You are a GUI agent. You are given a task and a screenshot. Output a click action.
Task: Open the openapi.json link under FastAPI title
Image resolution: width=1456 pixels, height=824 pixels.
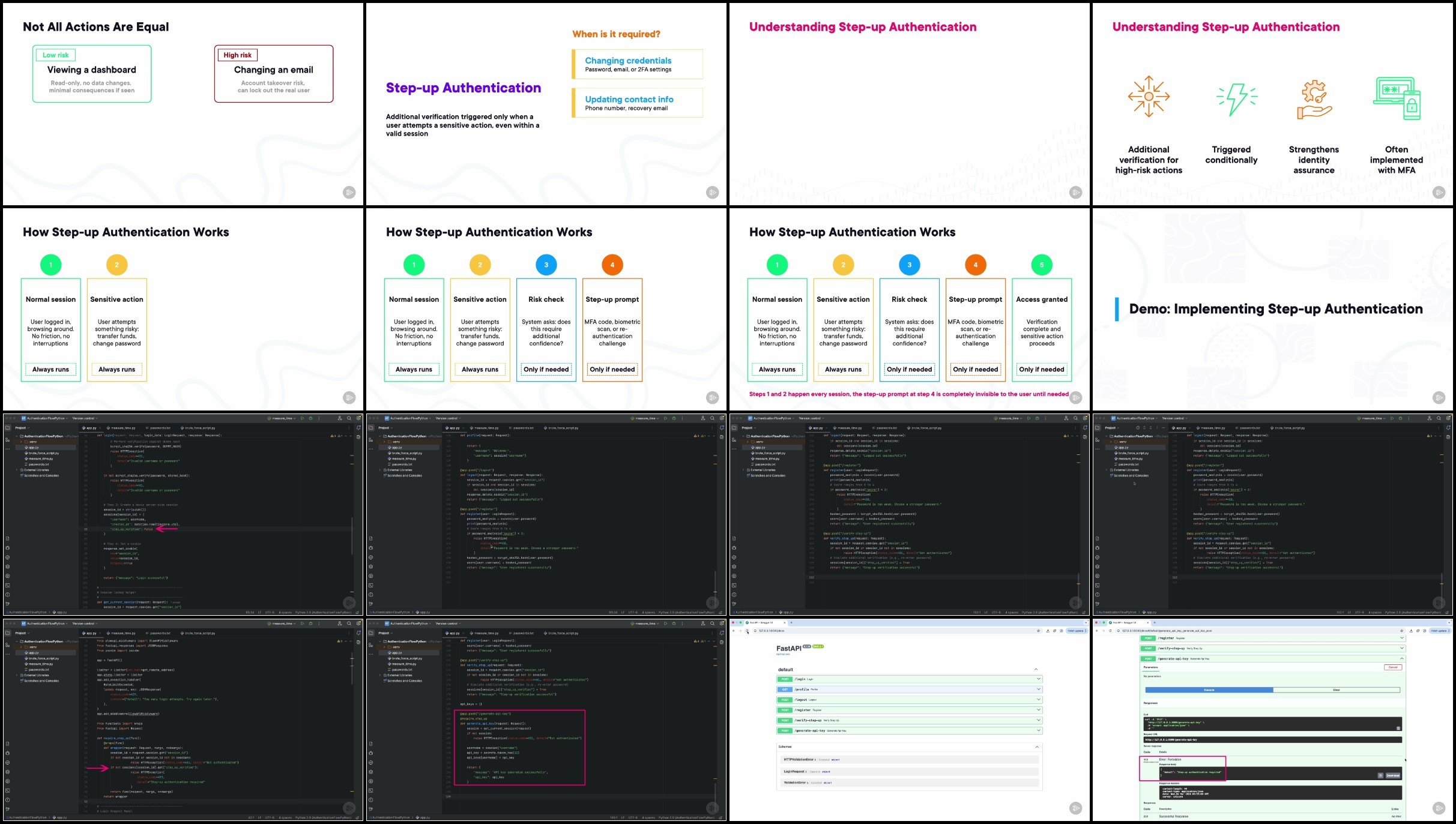tap(783, 654)
